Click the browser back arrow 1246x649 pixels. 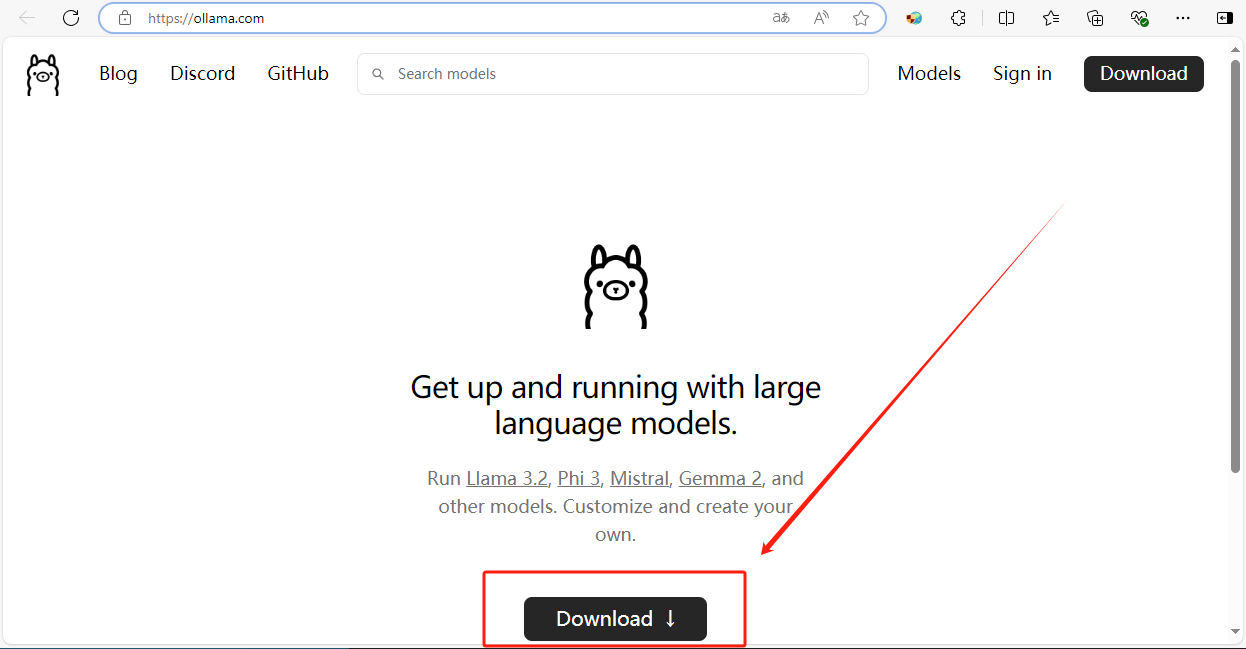tap(27, 18)
